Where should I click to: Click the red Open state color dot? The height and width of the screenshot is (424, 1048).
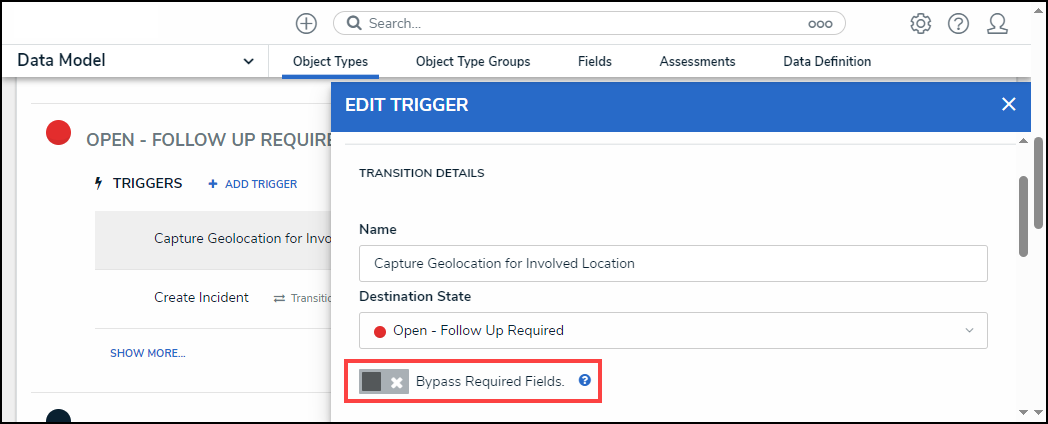coord(59,133)
